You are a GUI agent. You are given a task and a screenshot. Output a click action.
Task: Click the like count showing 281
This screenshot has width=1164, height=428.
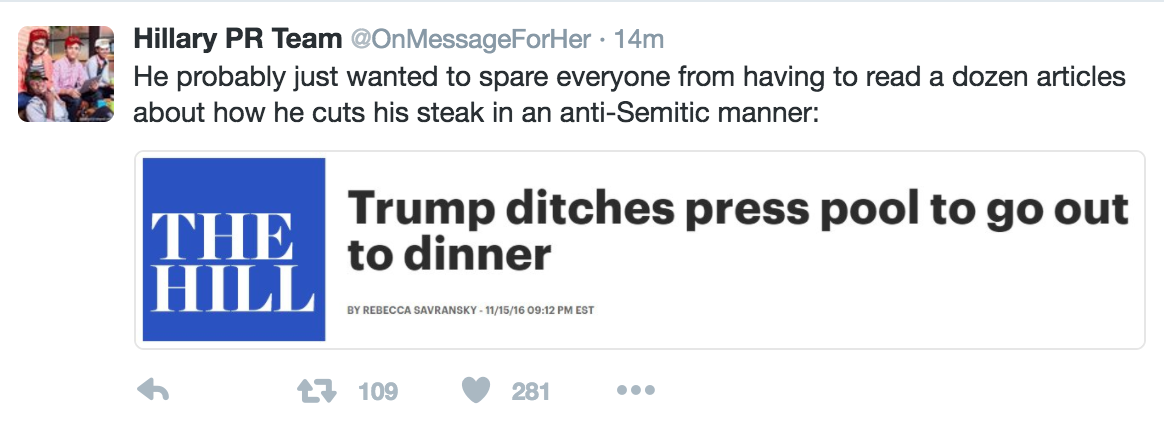531,391
